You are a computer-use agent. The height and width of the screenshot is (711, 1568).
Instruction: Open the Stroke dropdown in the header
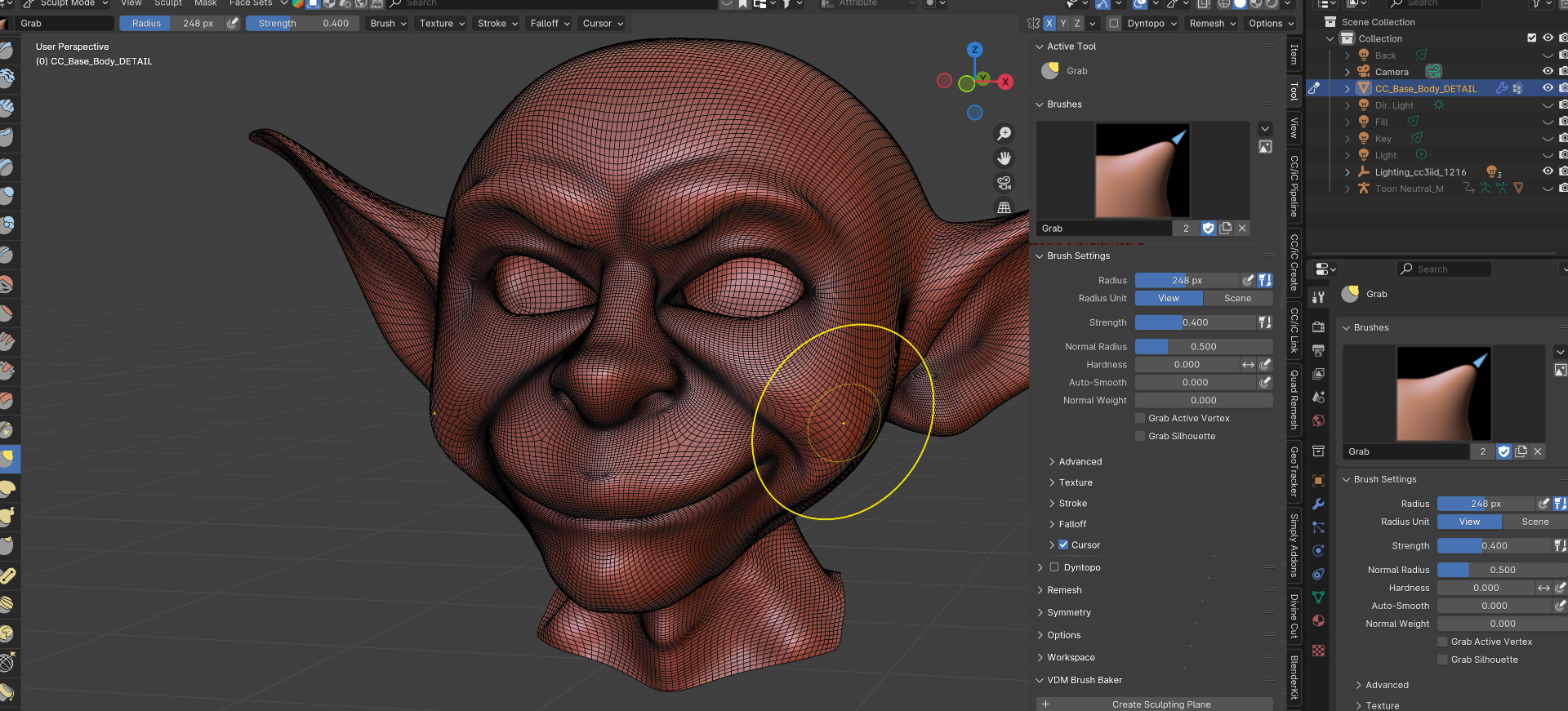coord(497,24)
